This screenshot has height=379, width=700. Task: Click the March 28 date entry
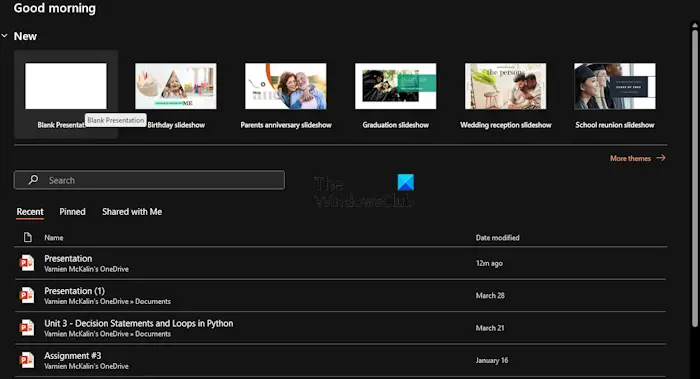(x=490, y=296)
